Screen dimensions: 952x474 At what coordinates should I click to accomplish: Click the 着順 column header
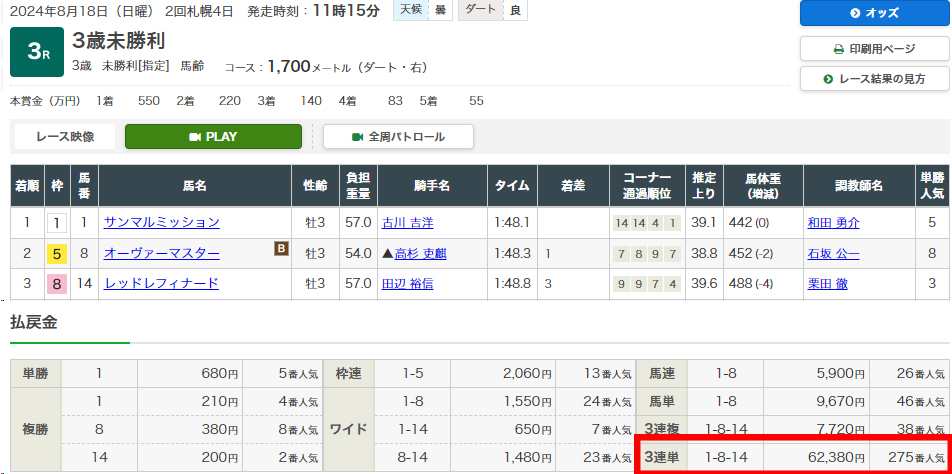click(x=27, y=186)
